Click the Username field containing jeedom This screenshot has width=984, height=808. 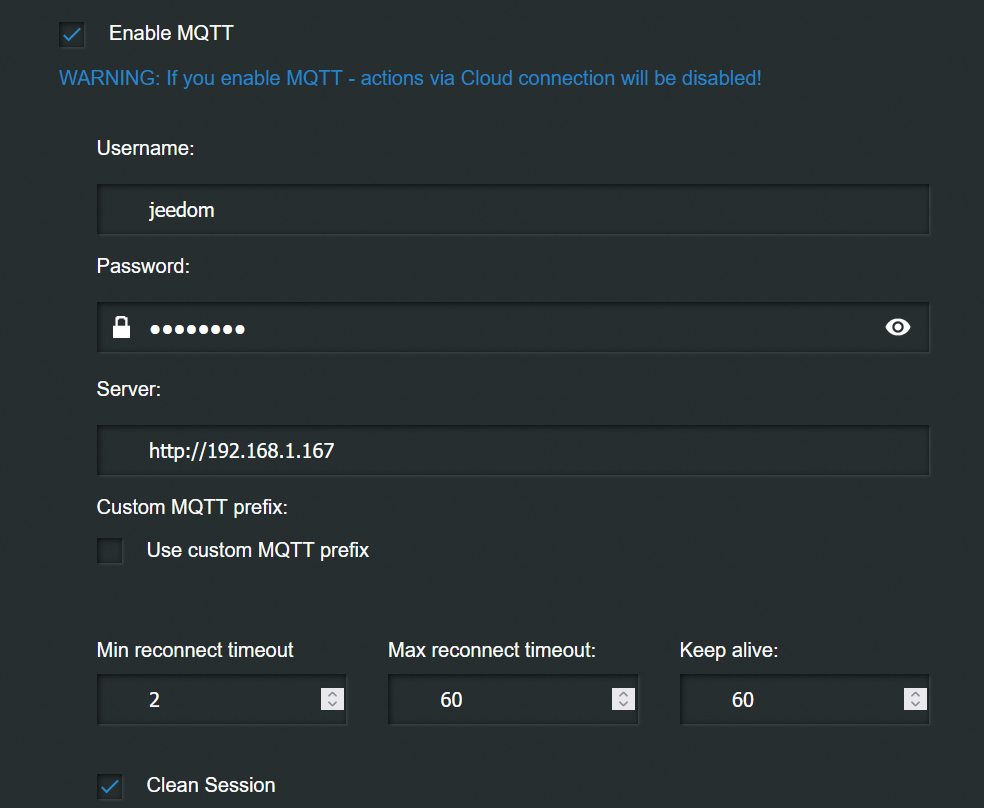(512, 210)
